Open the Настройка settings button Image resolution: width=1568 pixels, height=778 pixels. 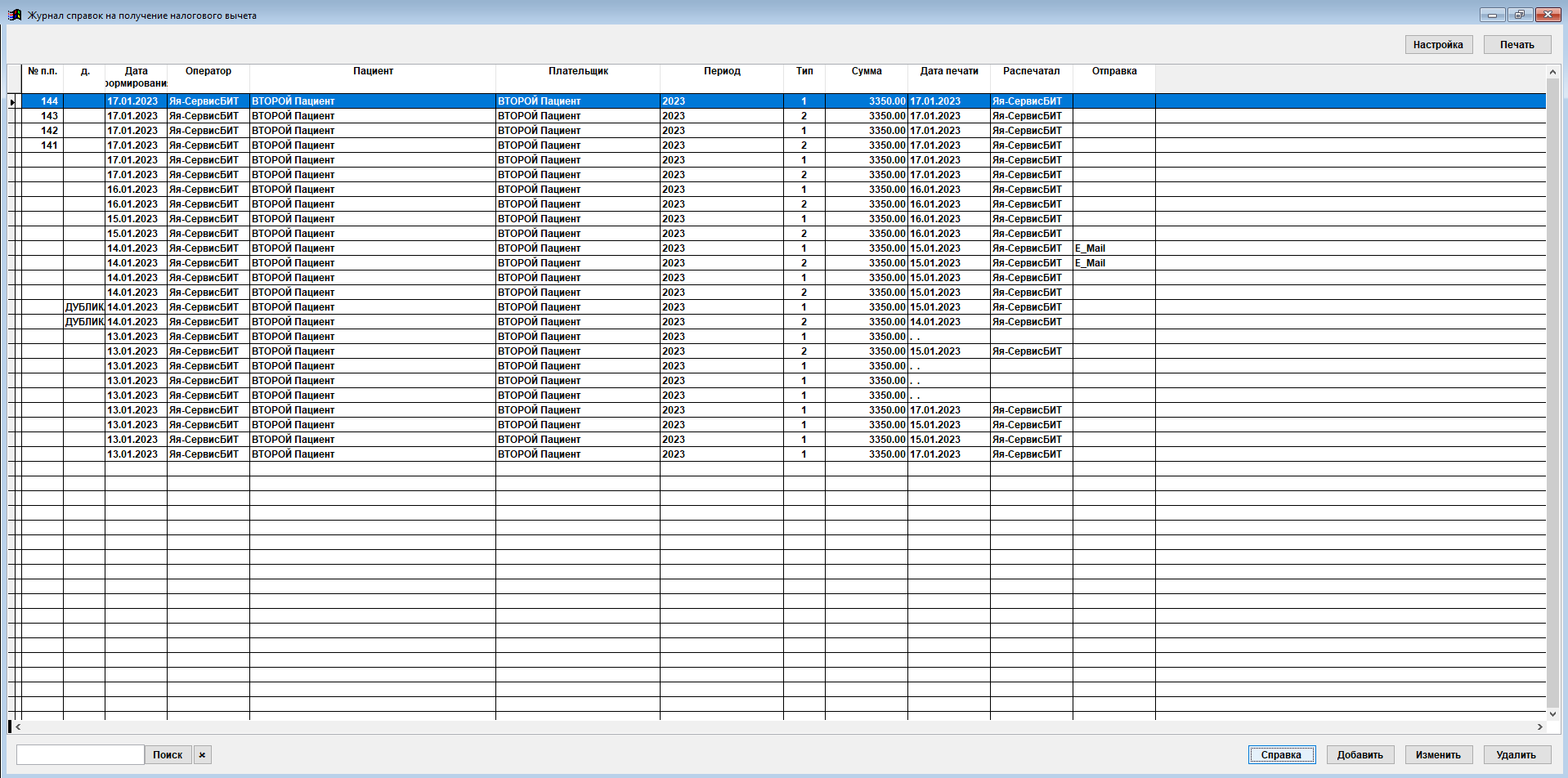pos(1438,45)
